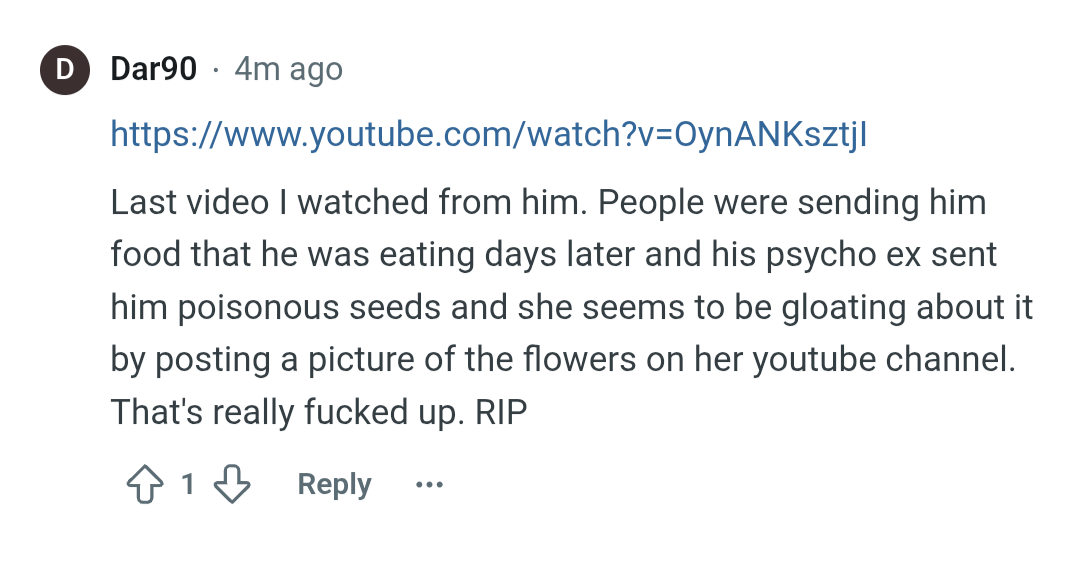
Task: Click the phrase 'People were sending him'
Action: pos(792,203)
